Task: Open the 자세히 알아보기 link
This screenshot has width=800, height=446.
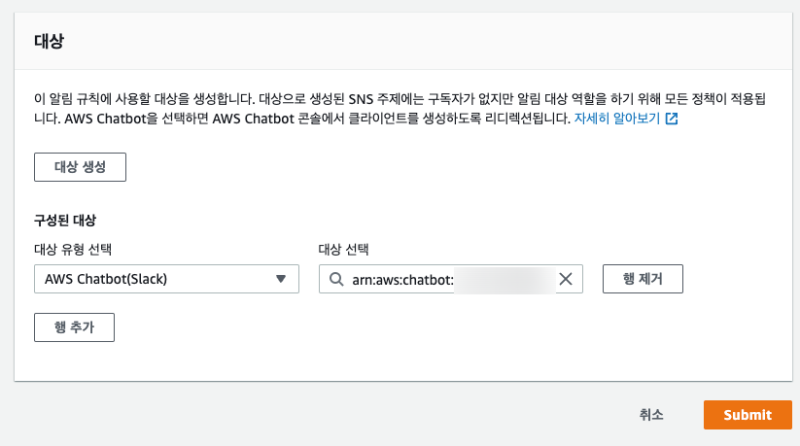Action: 616,118
